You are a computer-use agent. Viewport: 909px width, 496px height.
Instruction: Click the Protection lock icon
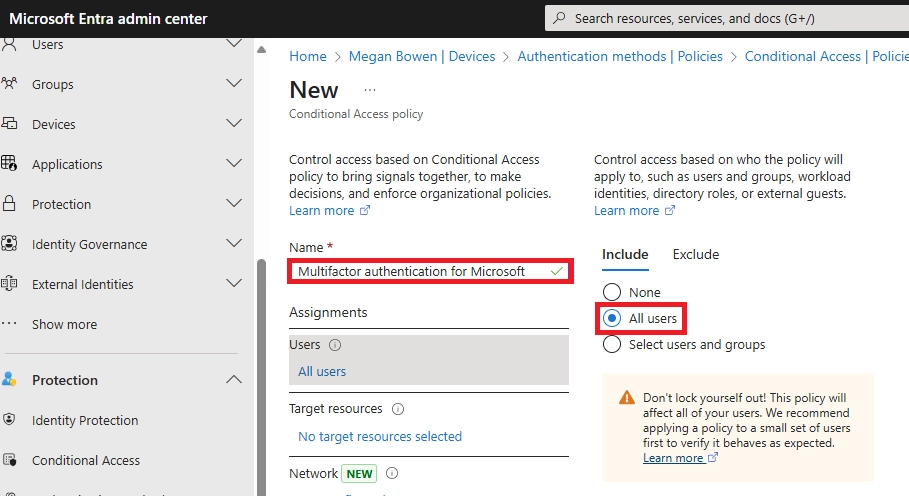(x=9, y=203)
